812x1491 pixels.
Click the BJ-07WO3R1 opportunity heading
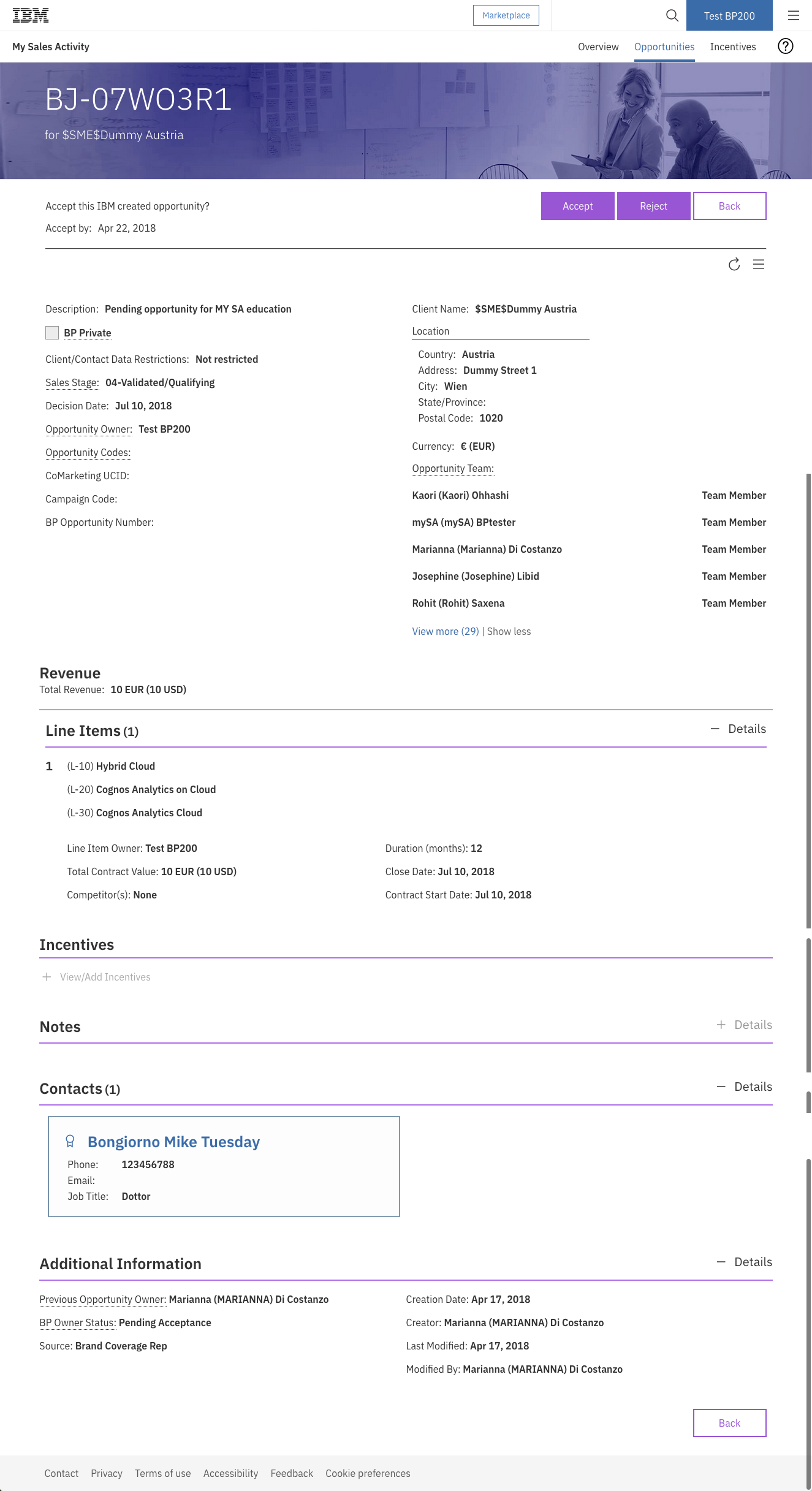coord(138,99)
